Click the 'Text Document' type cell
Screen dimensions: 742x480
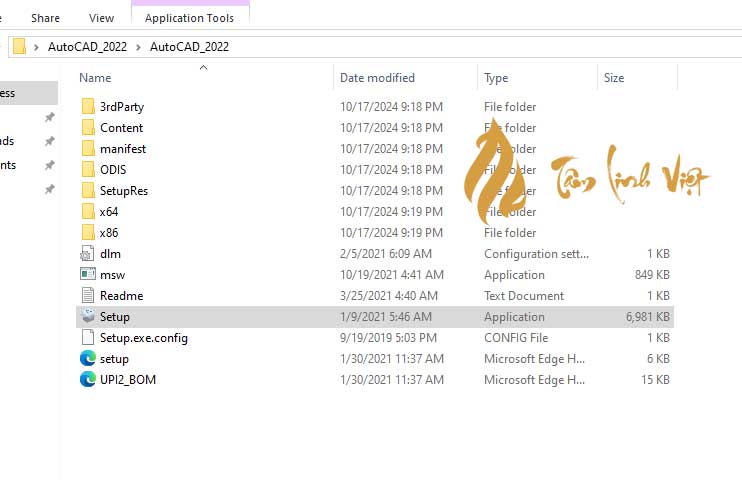524,295
